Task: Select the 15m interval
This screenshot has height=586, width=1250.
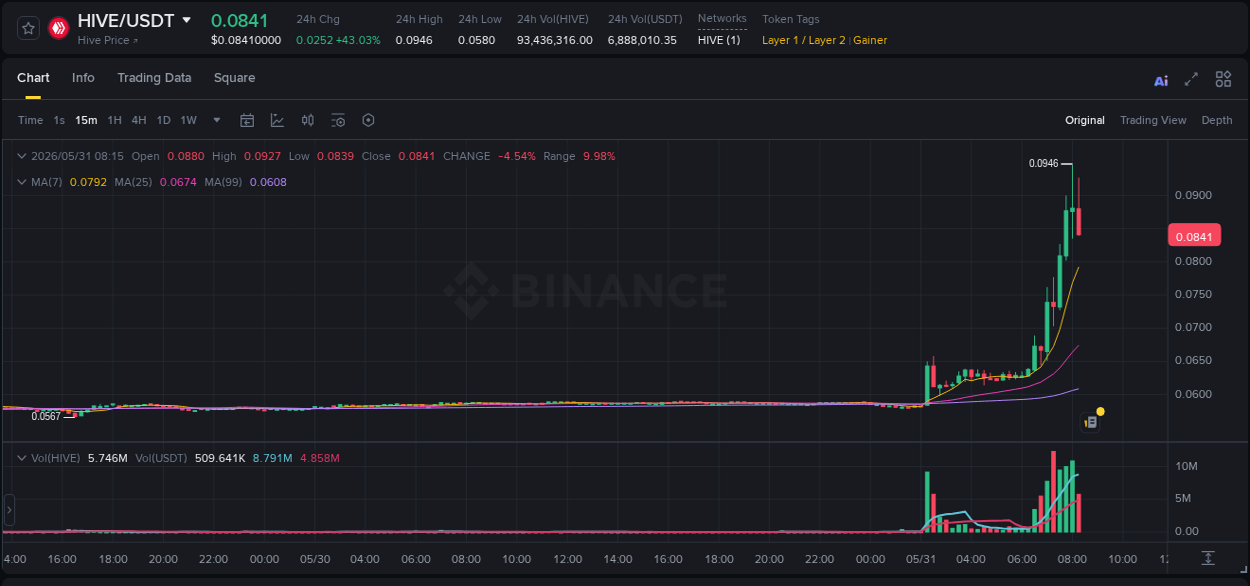Action: tap(86, 120)
